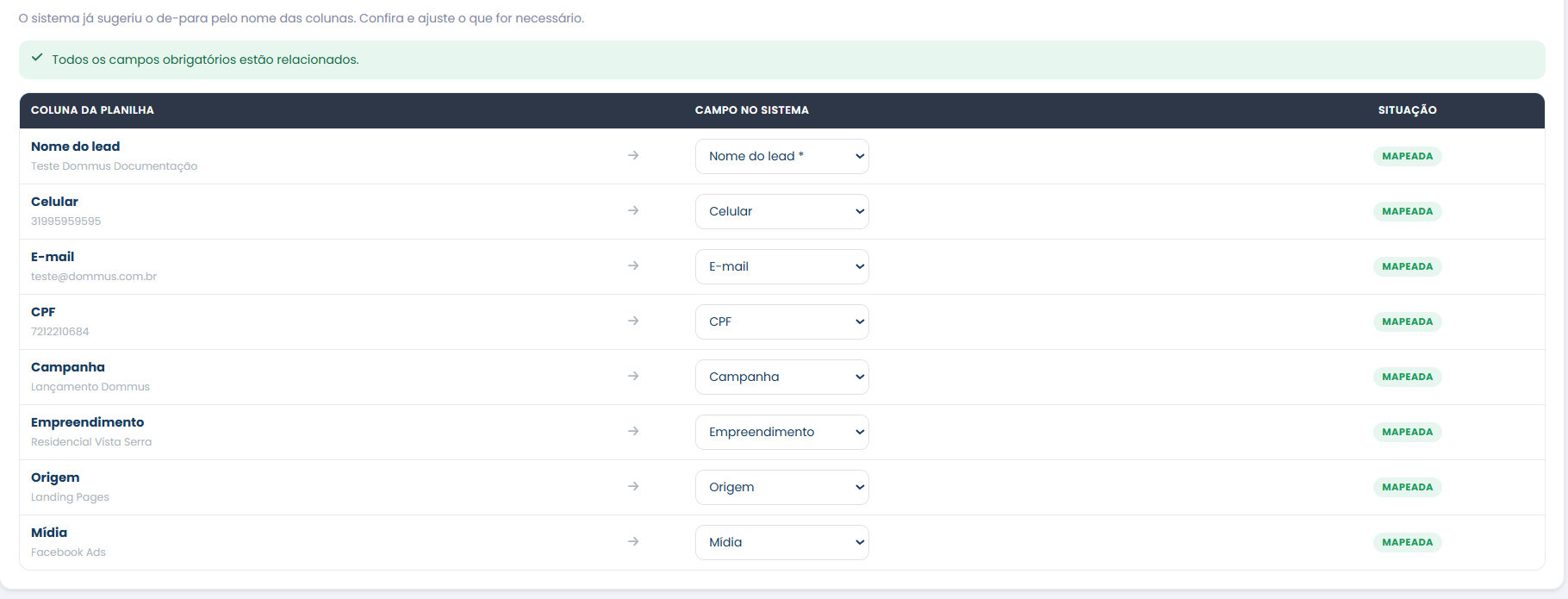This screenshot has height=599, width=1568.
Task: Open the Empreendimento system field dropdown
Action: [x=781, y=432]
